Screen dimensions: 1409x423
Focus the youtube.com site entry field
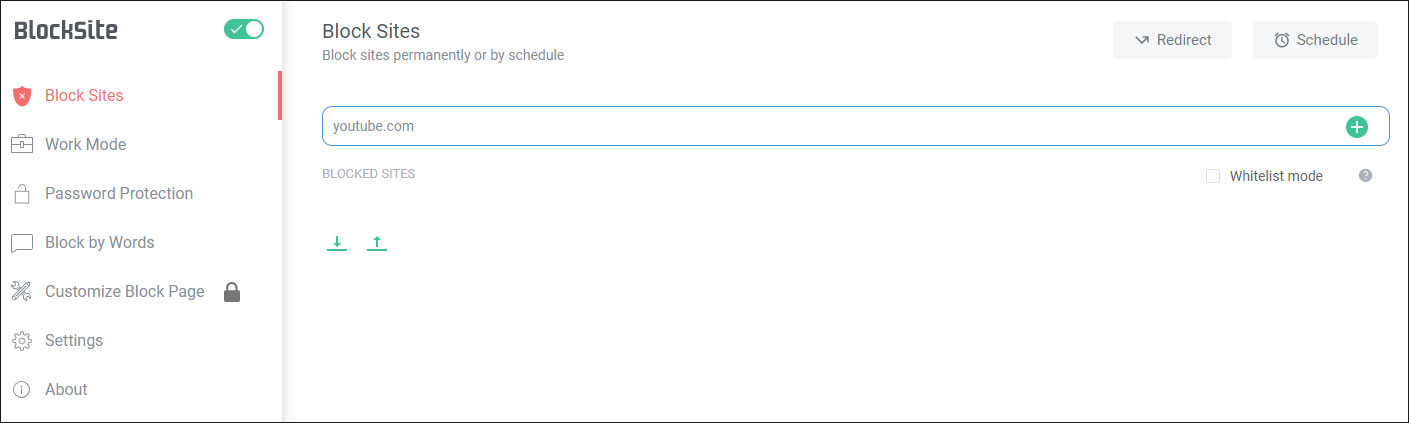830,126
